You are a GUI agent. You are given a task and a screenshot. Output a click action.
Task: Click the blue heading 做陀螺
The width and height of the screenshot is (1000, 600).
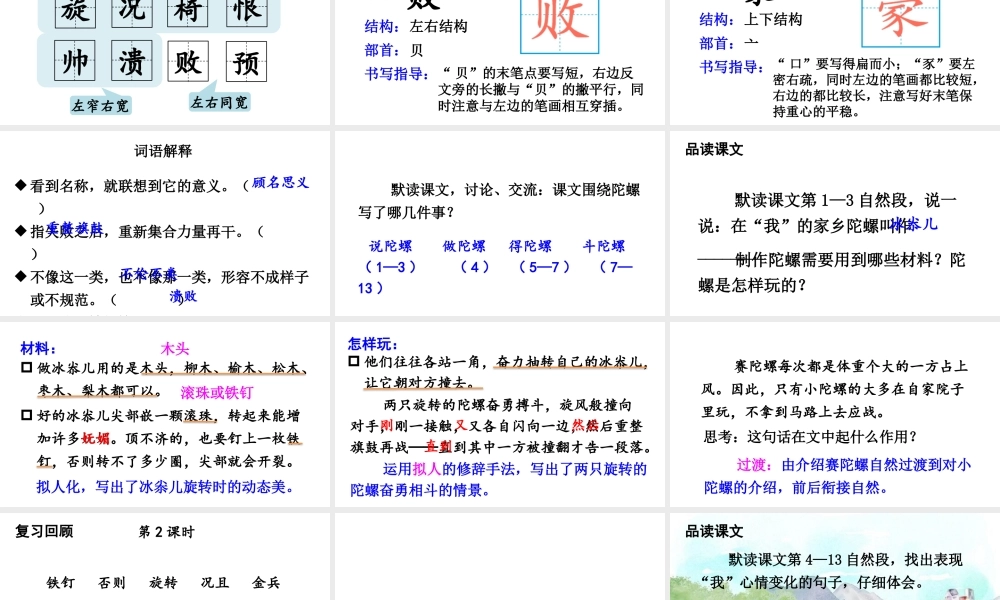click(464, 246)
